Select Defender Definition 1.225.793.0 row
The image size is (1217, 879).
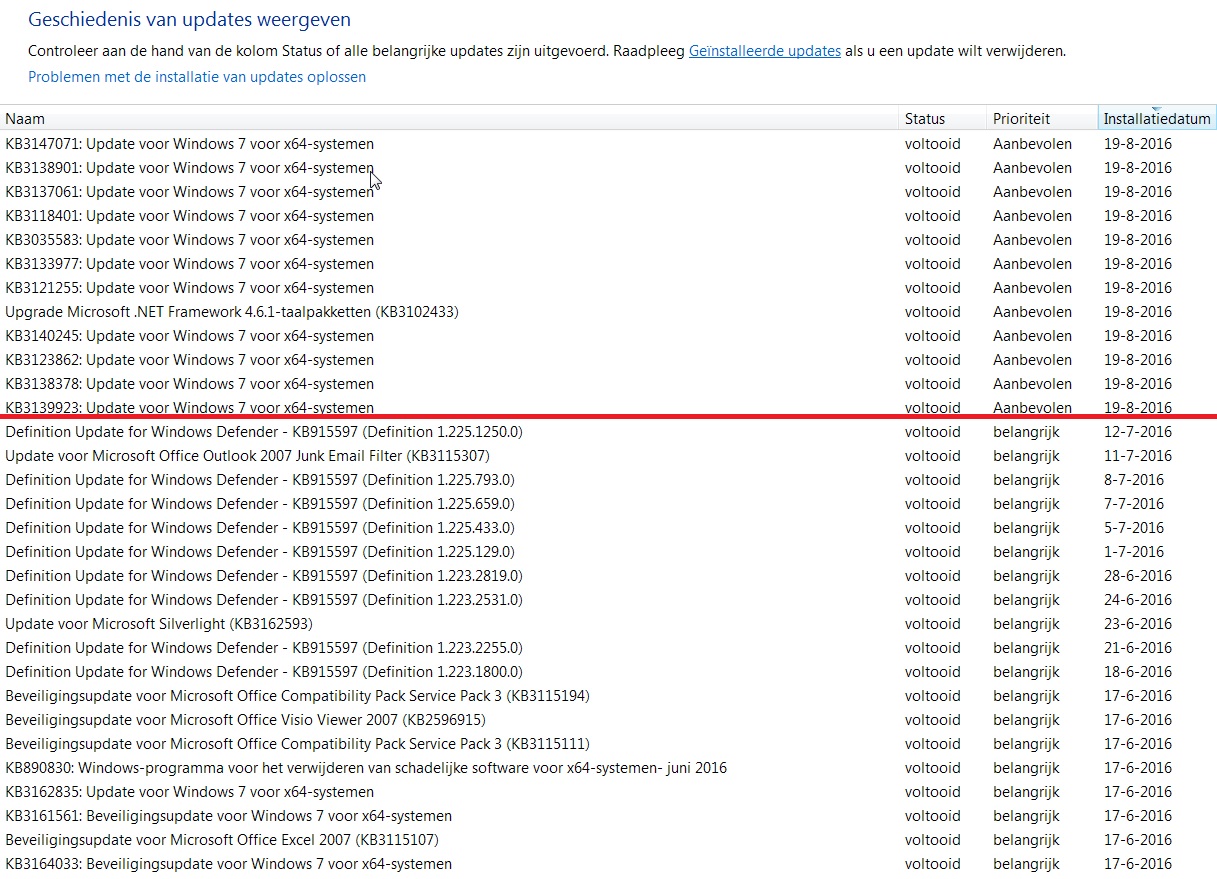[608, 480]
